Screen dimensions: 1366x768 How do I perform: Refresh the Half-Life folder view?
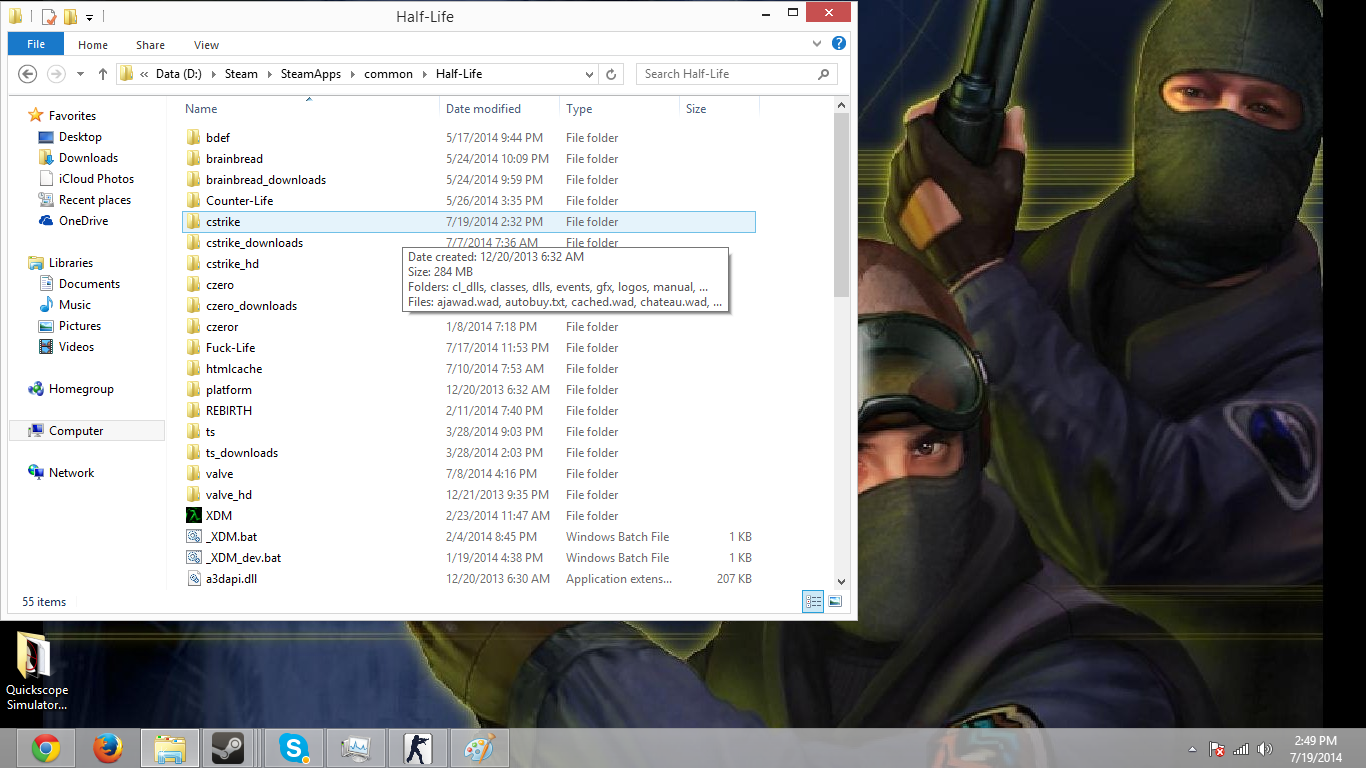612,74
